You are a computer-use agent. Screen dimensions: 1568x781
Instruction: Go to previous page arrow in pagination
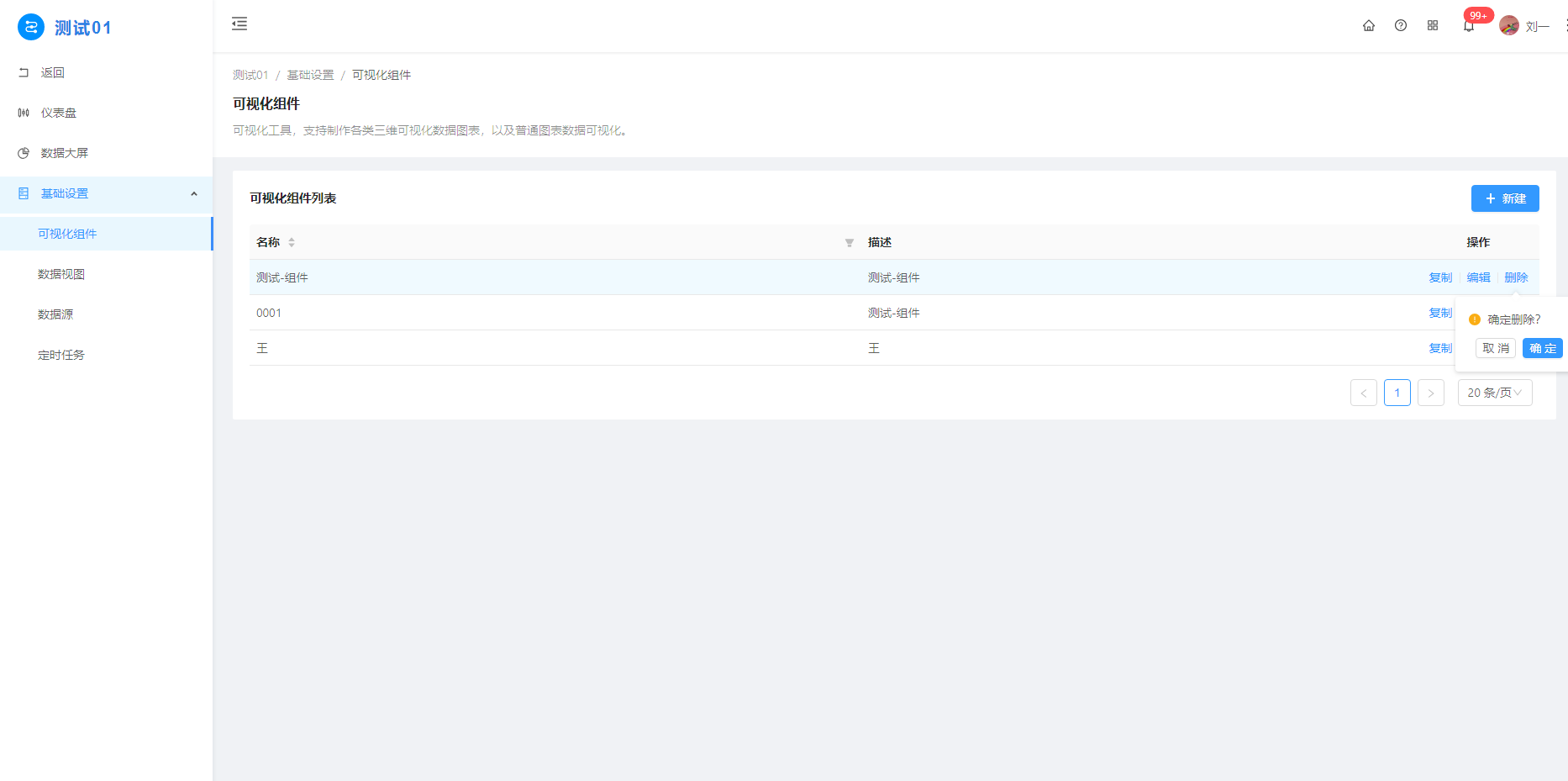1364,393
